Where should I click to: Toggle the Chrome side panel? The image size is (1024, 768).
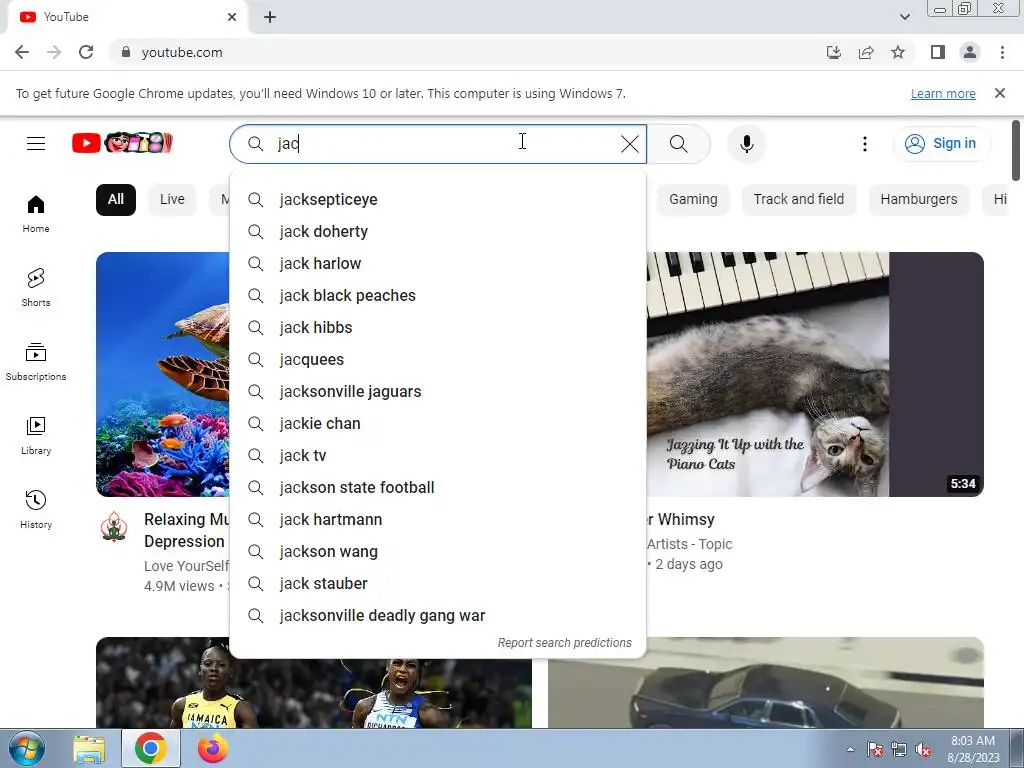tap(938, 52)
